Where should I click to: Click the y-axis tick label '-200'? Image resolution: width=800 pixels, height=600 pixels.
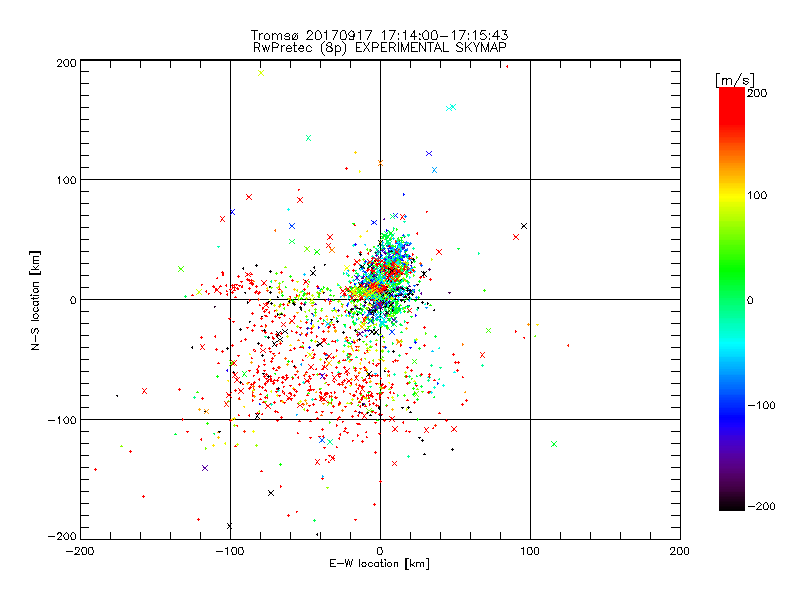(x=62, y=536)
